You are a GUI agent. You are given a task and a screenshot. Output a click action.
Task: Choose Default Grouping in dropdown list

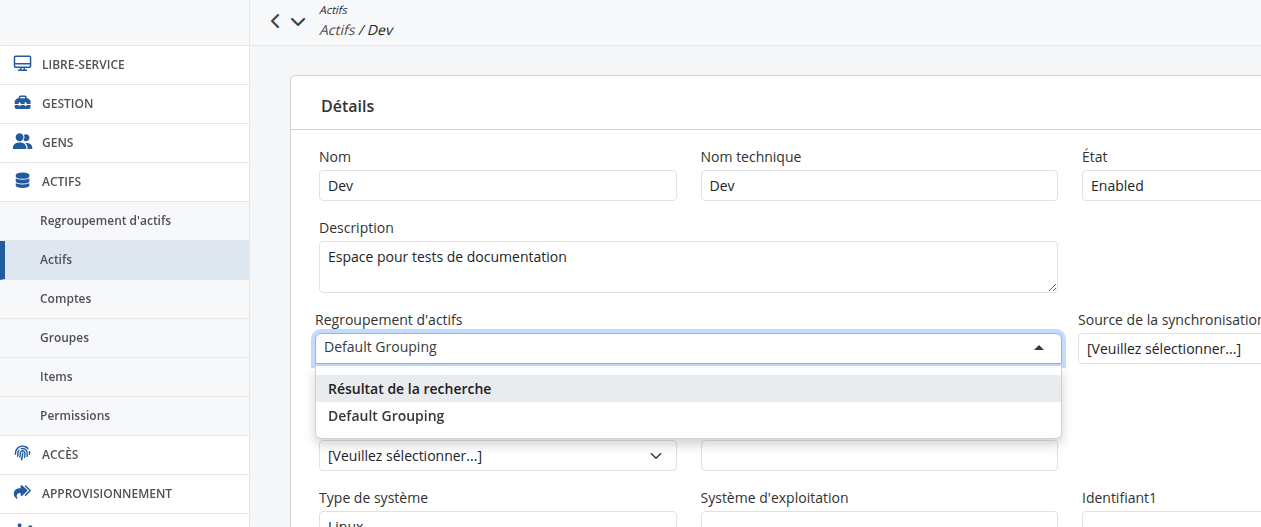pyautogui.click(x=688, y=416)
